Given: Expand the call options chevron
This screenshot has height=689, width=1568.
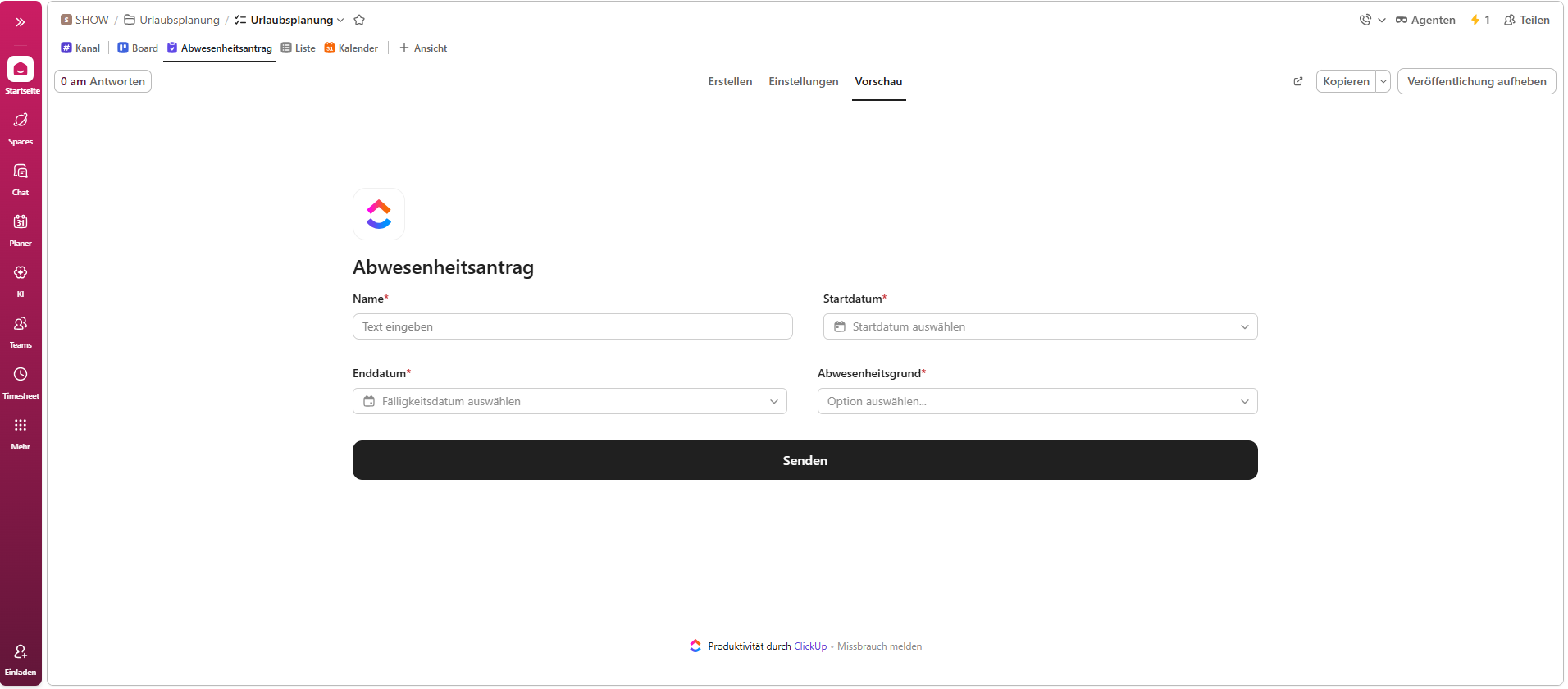Looking at the screenshot, I should click(x=1382, y=20).
